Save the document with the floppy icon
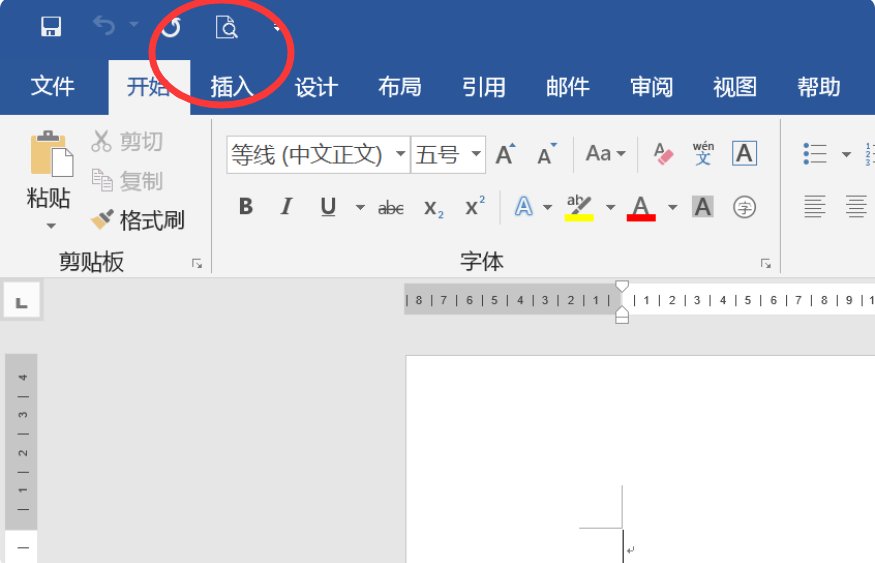 [x=51, y=26]
